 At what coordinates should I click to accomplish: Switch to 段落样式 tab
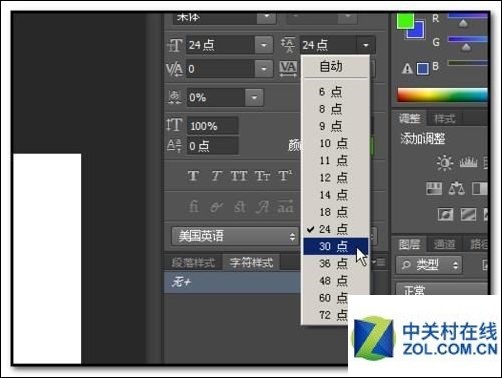pyautogui.click(x=193, y=263)
